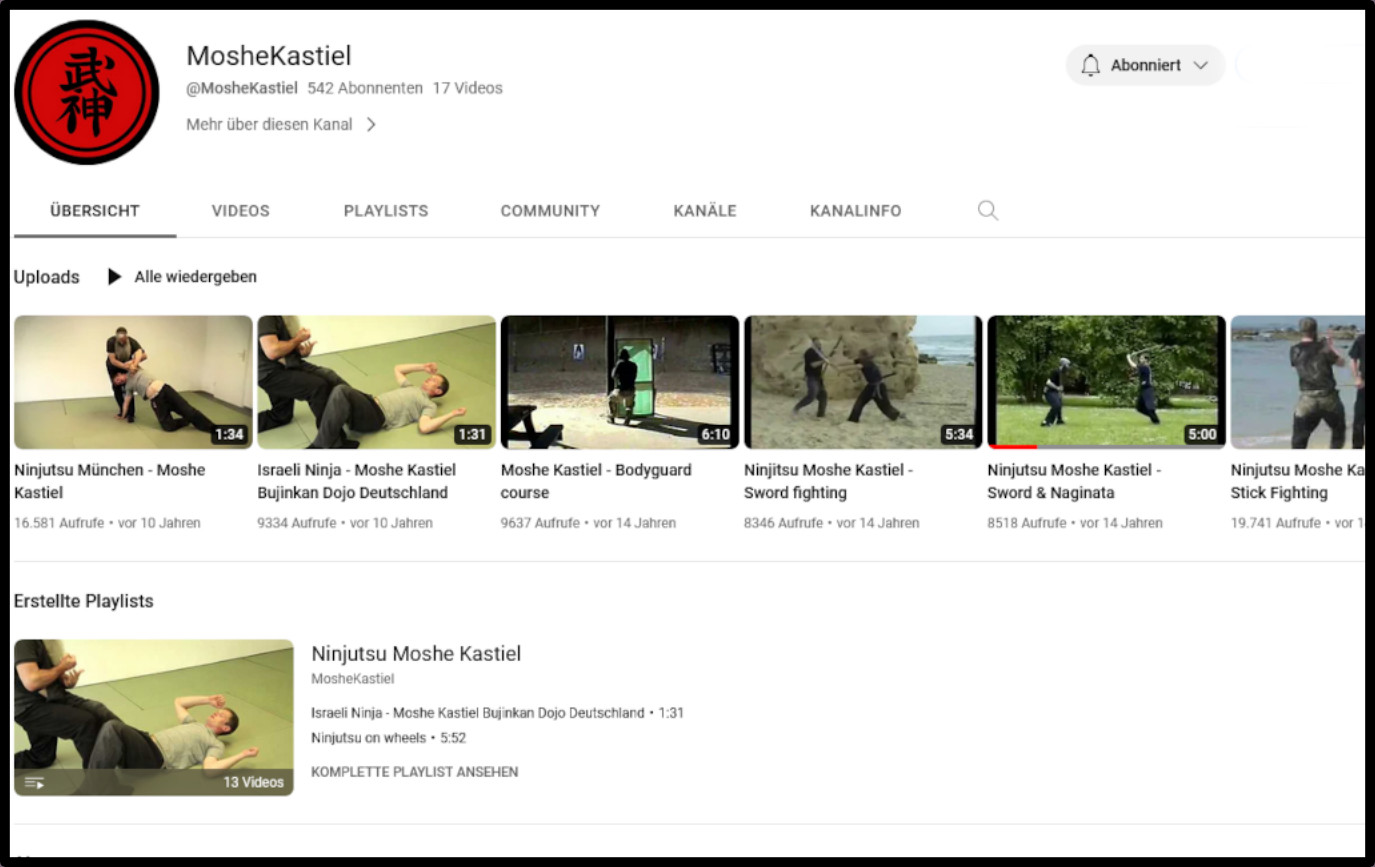Click the Uploads section heading
This screenshot has height=867, width=1375.
[47, 277]
